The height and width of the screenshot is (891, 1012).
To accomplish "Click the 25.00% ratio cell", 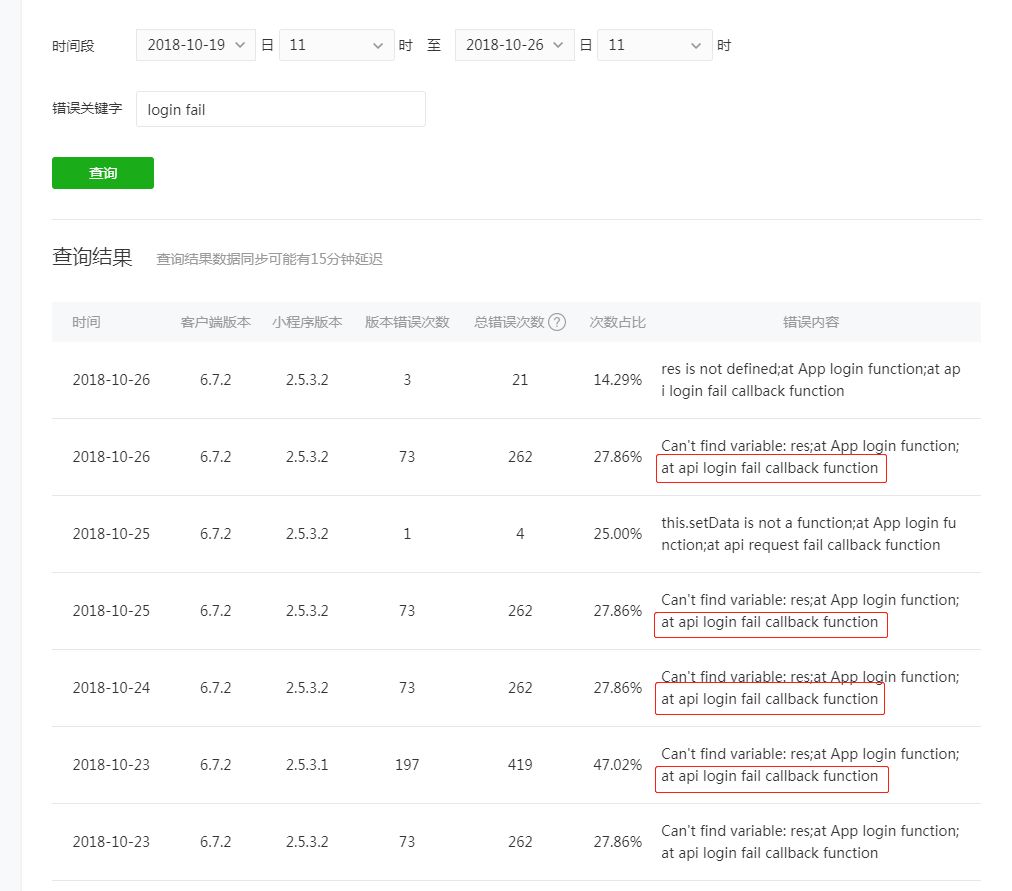I will click(x=618, y=534).
